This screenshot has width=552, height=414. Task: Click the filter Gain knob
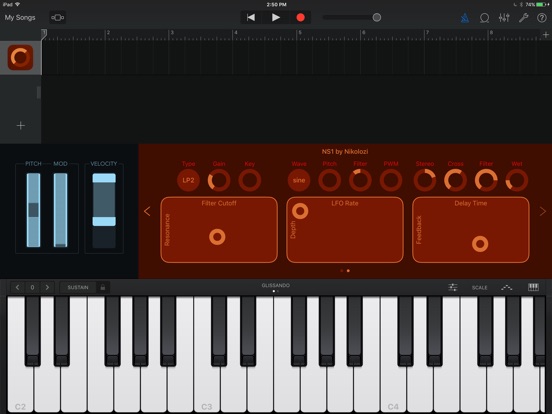219,180
